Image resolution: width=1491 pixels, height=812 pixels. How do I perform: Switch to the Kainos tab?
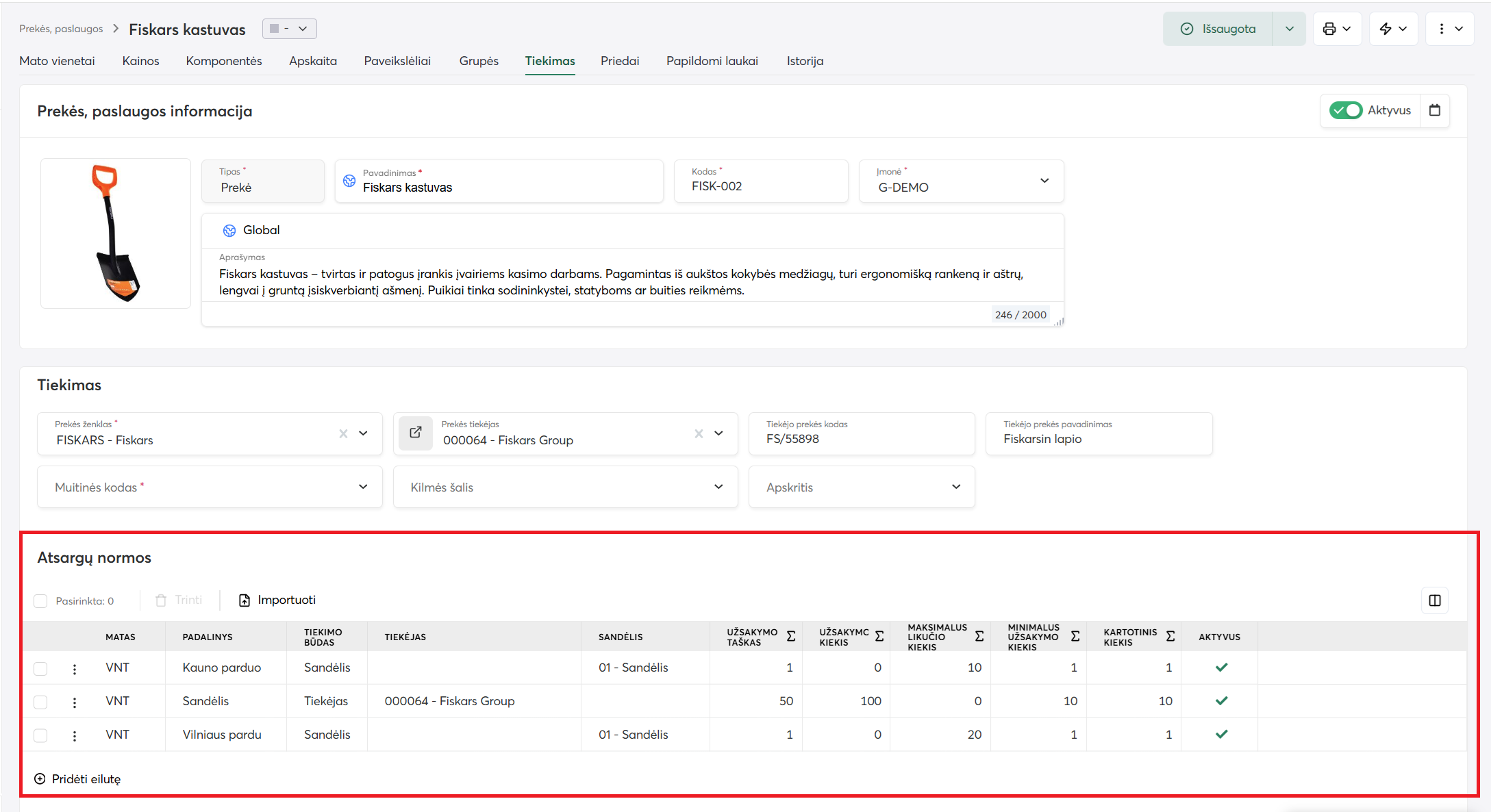[x=140, y=61]
